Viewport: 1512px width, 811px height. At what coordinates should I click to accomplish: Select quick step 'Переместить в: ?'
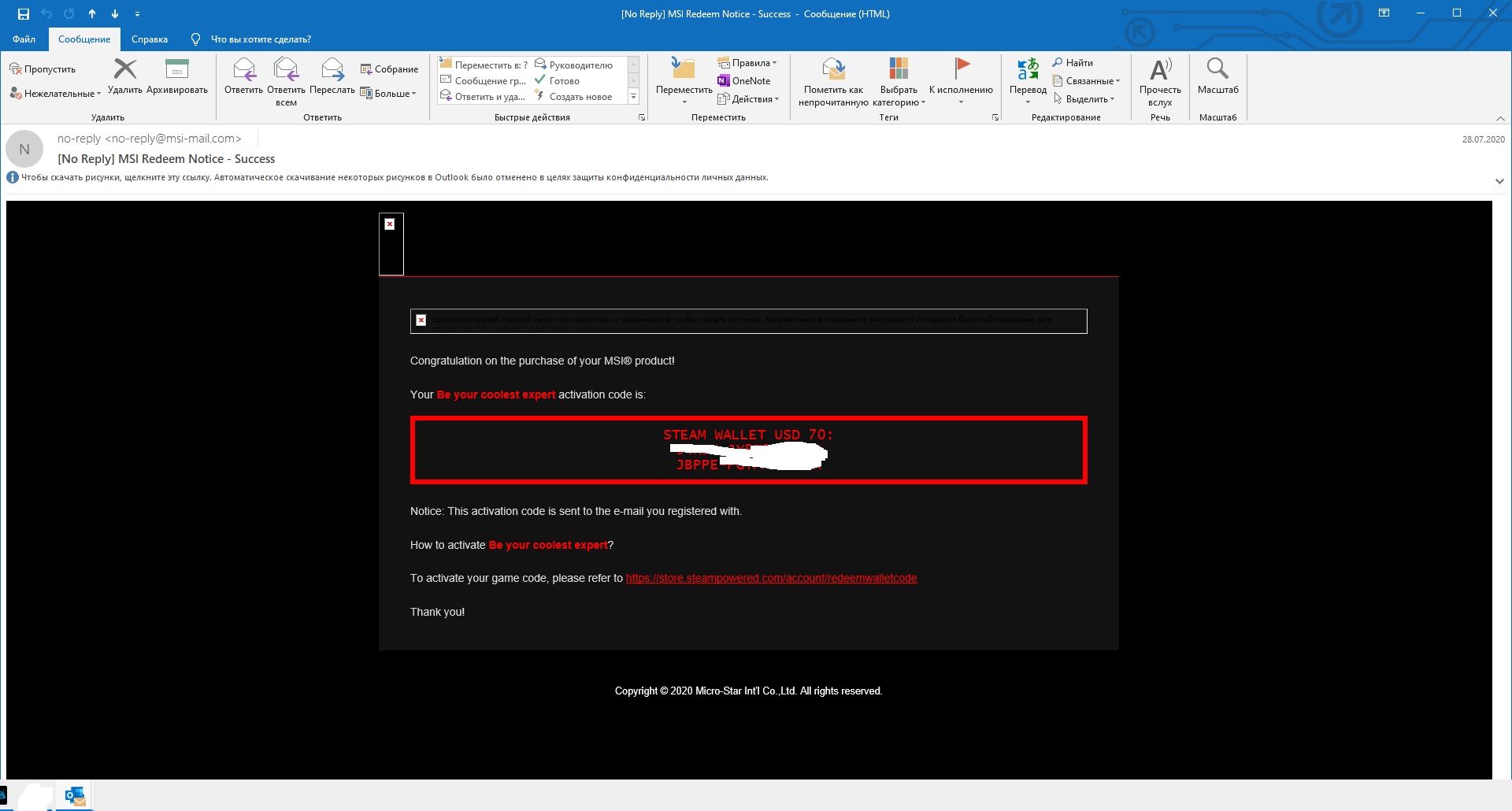coord(484,65)
